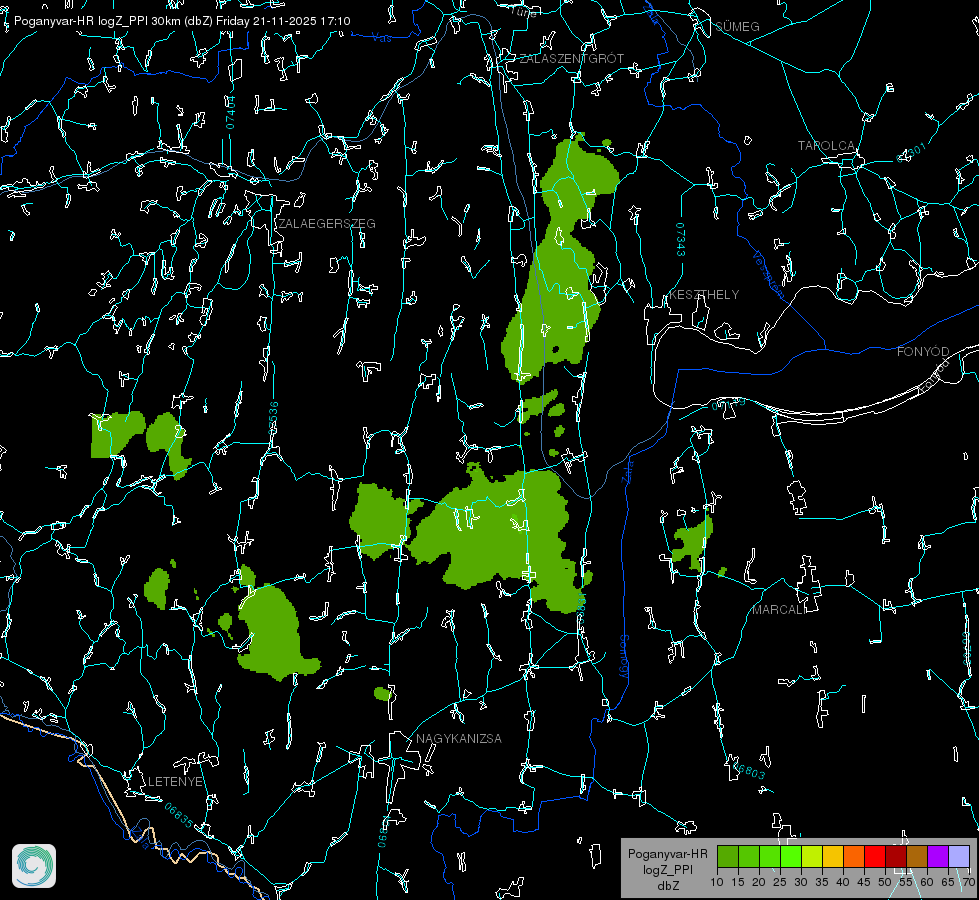
Task: Click the ZALASZENTGRÓT city label
Action: click(571, 59)
